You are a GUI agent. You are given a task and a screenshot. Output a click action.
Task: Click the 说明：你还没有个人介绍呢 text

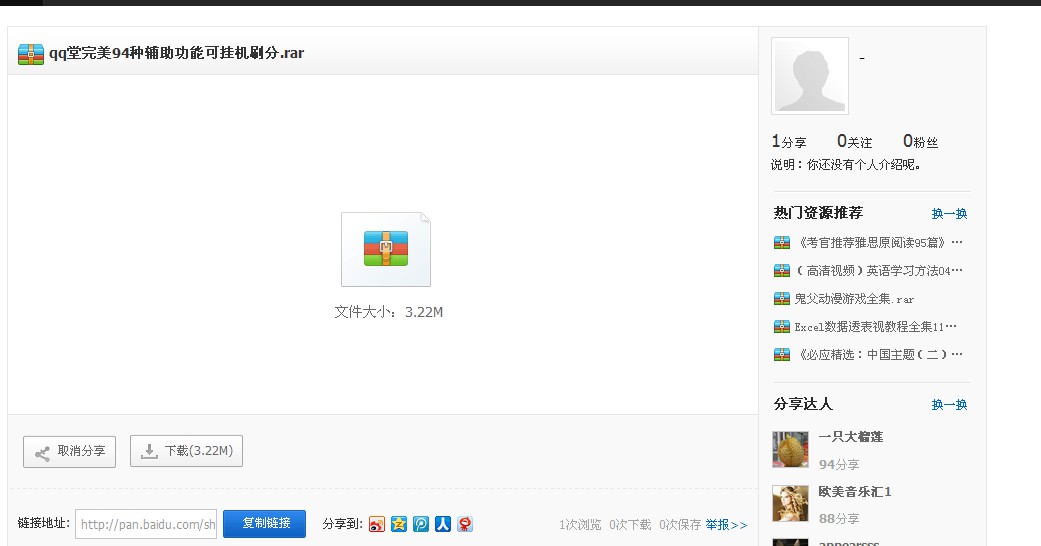pyautogui.click(x=846, y=165)
